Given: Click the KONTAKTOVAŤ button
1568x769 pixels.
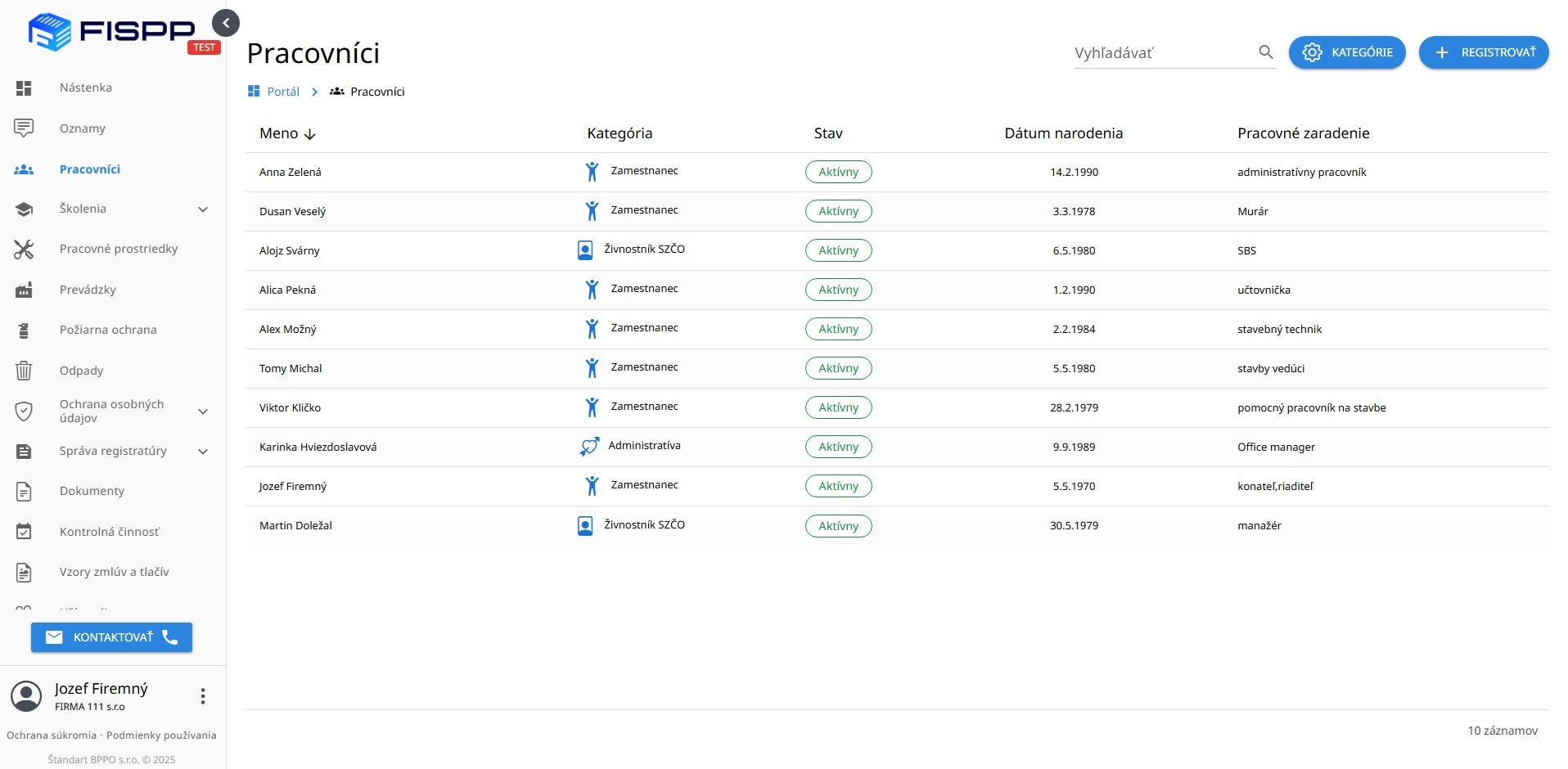Looking at the screenshot, I should [111, 637].
